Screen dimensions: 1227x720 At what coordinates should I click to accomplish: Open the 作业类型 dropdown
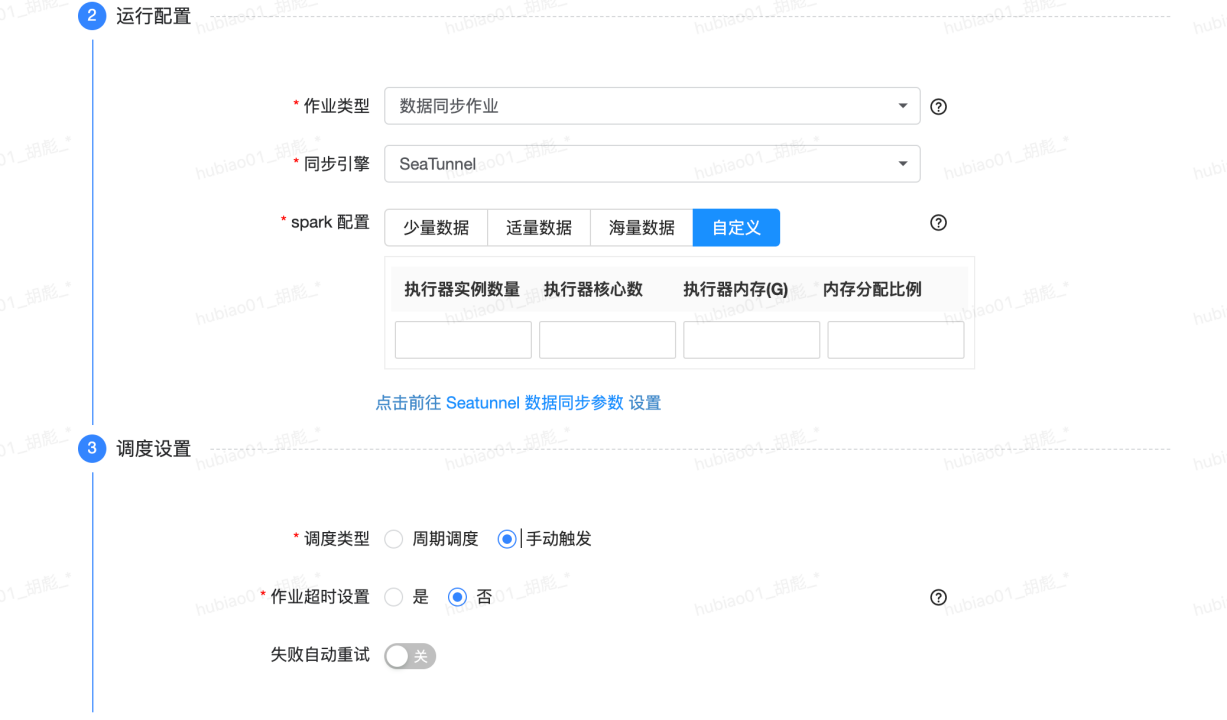pyautogui.click(x=652, y=106)
